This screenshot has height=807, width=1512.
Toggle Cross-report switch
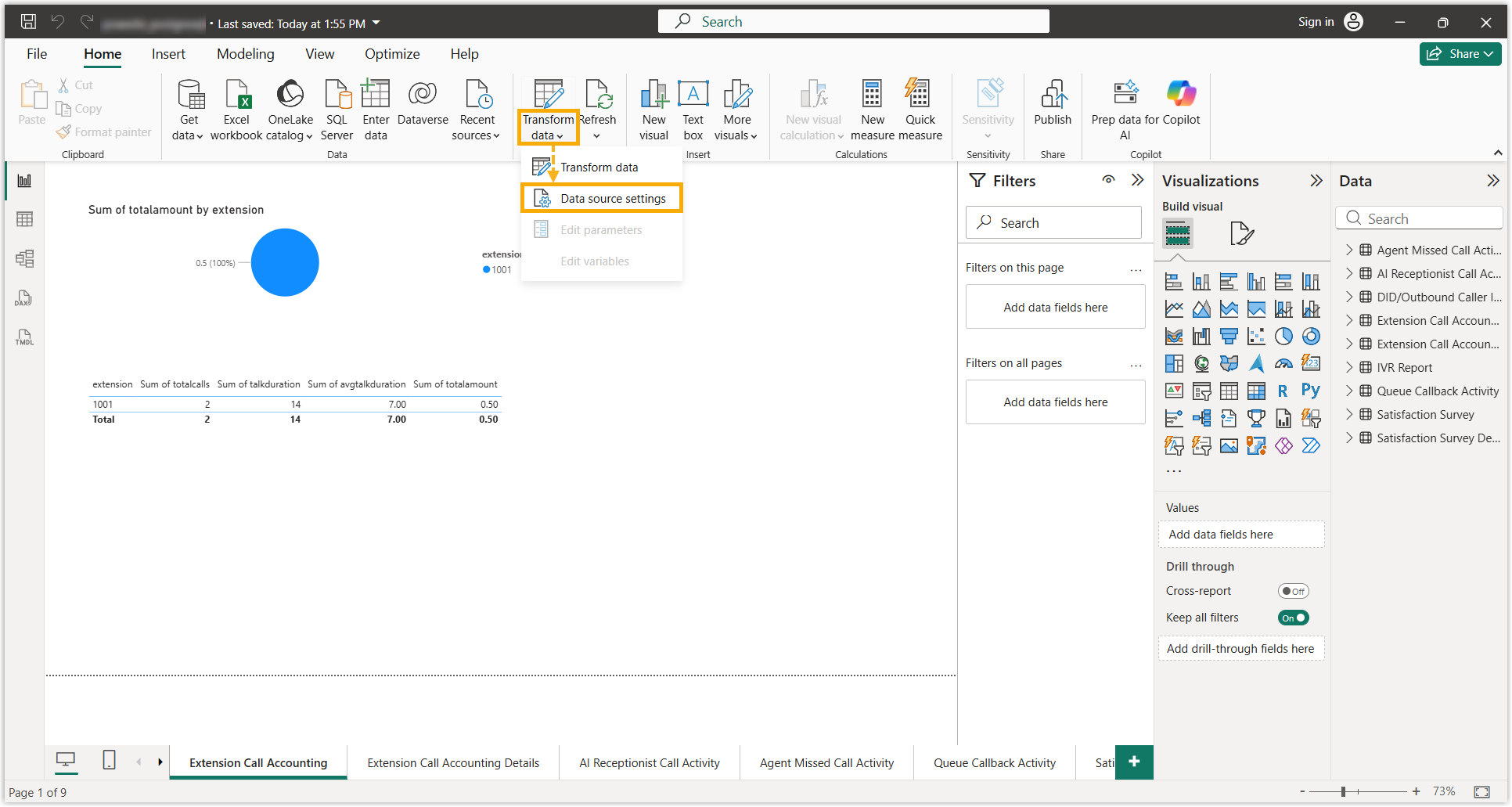(1293, 592)
